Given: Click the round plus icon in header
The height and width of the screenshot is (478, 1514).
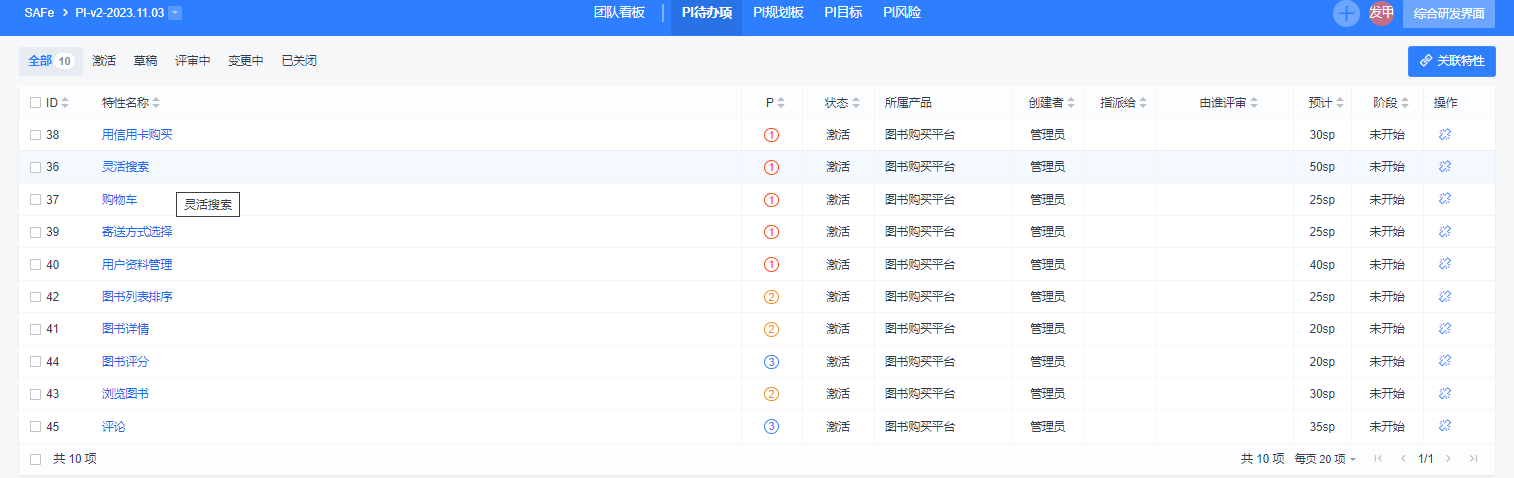Looking at the screenshot, I should pos(1346,14).
